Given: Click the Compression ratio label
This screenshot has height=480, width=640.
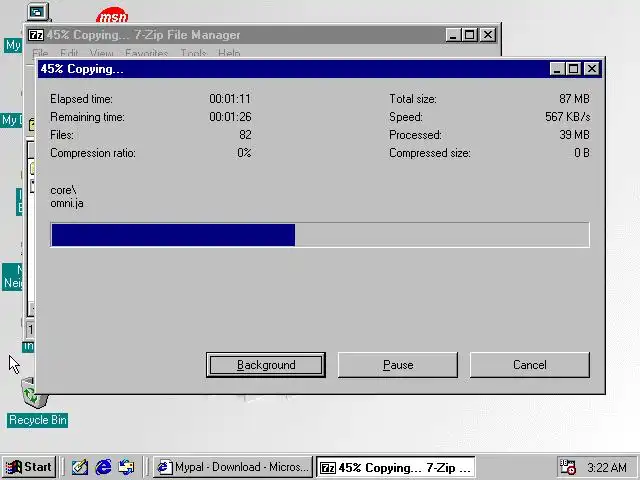Looking at the screenshot, I should coord(93,153).
